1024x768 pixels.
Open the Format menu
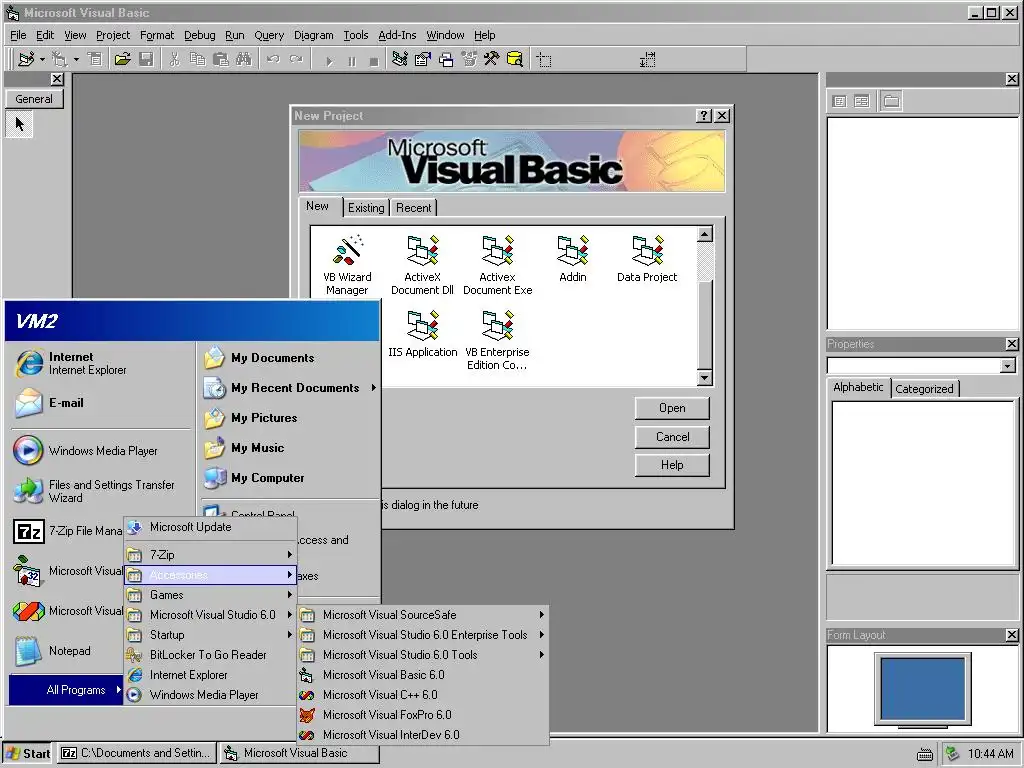pyautogui.click(x=157, y=35)
